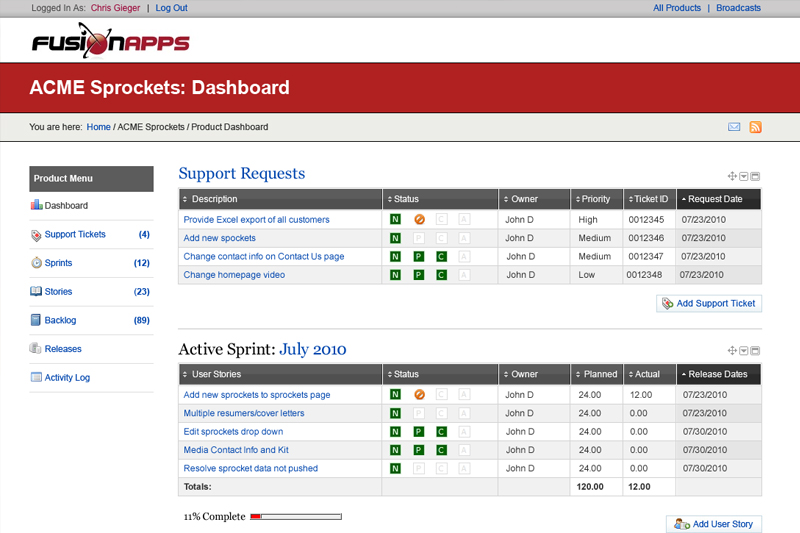800x533 pixels.
Task: Open Backlog menu item
Action: click(x=60, y=320)
